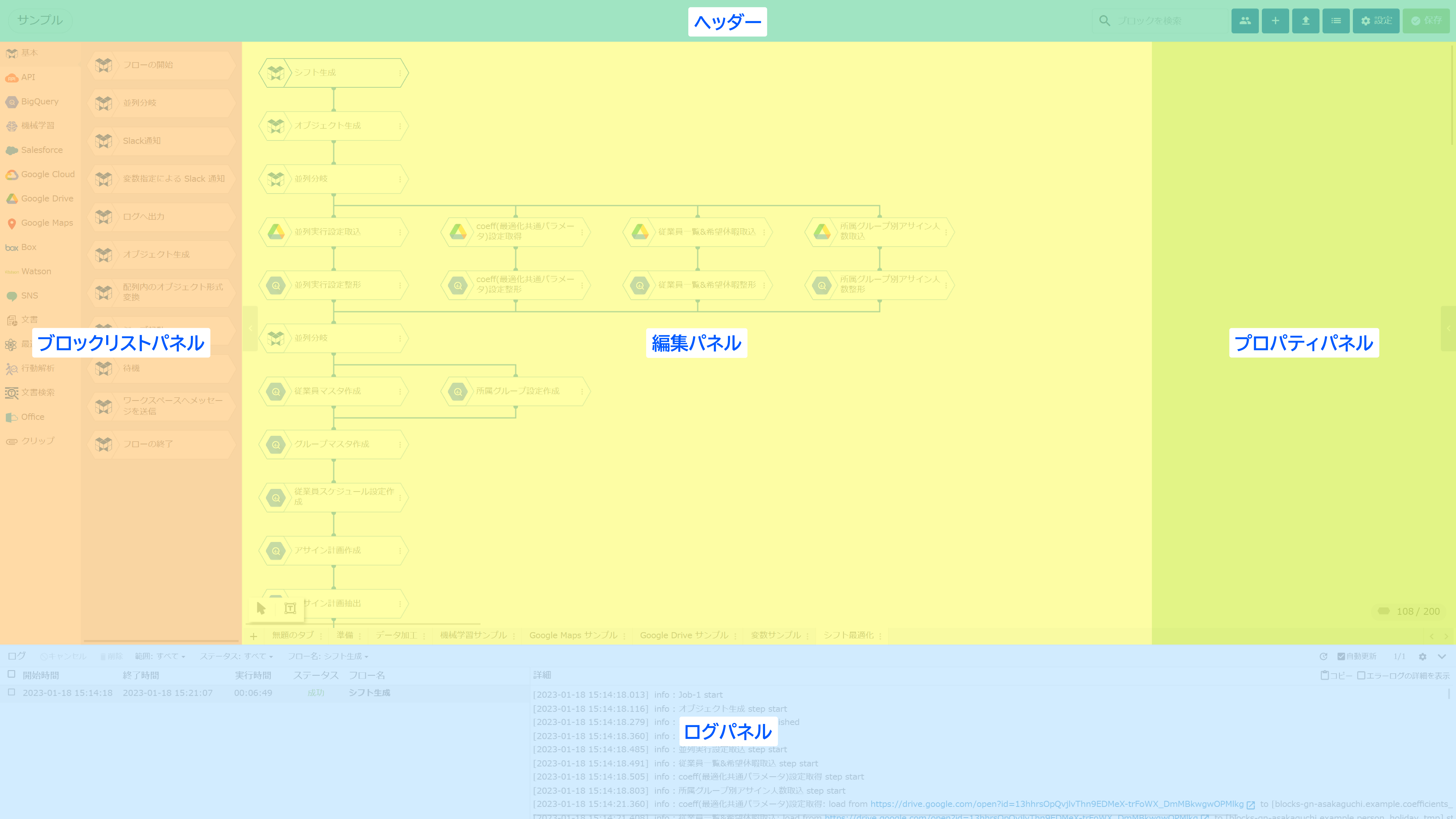Pick the Slack通知 block from list
This screenshot has height=819, width=1456.
(x=162, y=141)
